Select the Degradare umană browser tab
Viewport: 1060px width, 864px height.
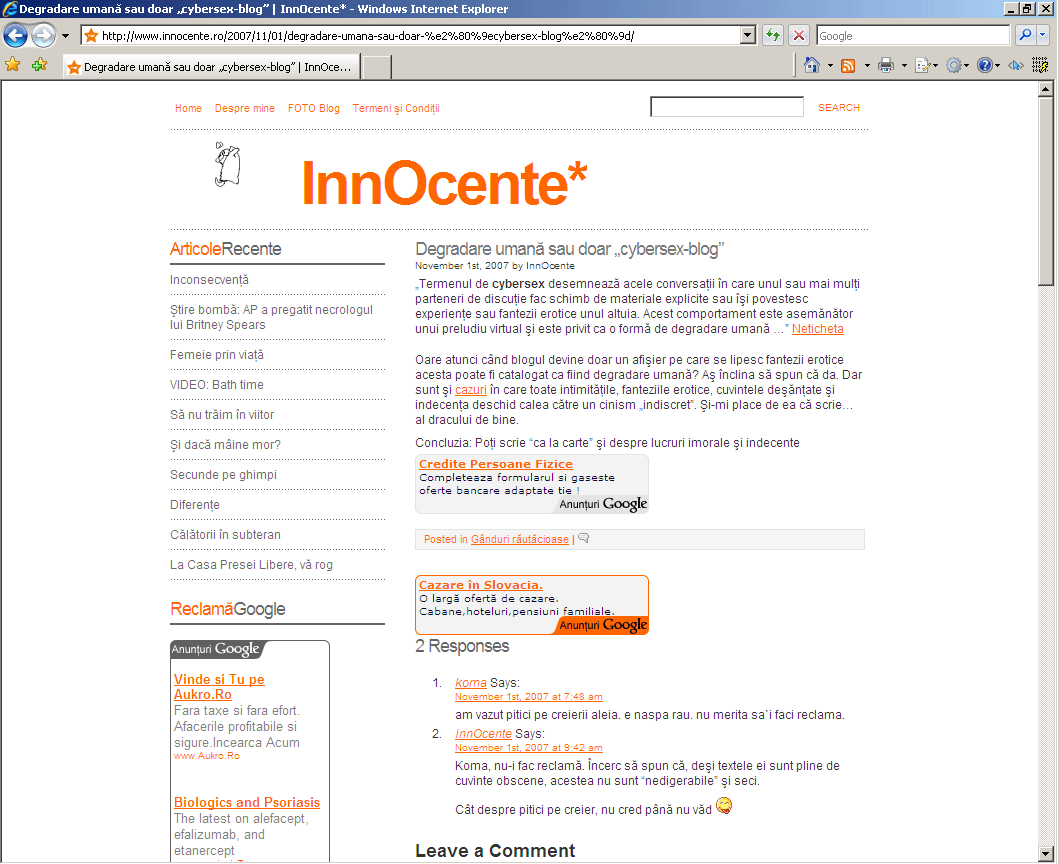pyautogui.click(x=210, y=67)
